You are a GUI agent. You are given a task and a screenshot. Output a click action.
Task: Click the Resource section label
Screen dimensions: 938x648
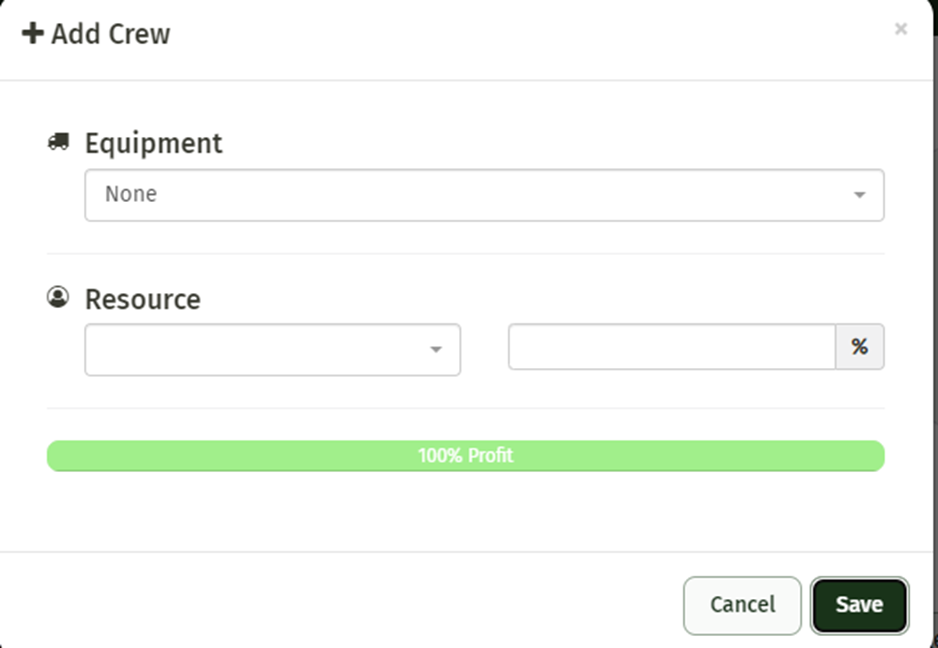142,299
